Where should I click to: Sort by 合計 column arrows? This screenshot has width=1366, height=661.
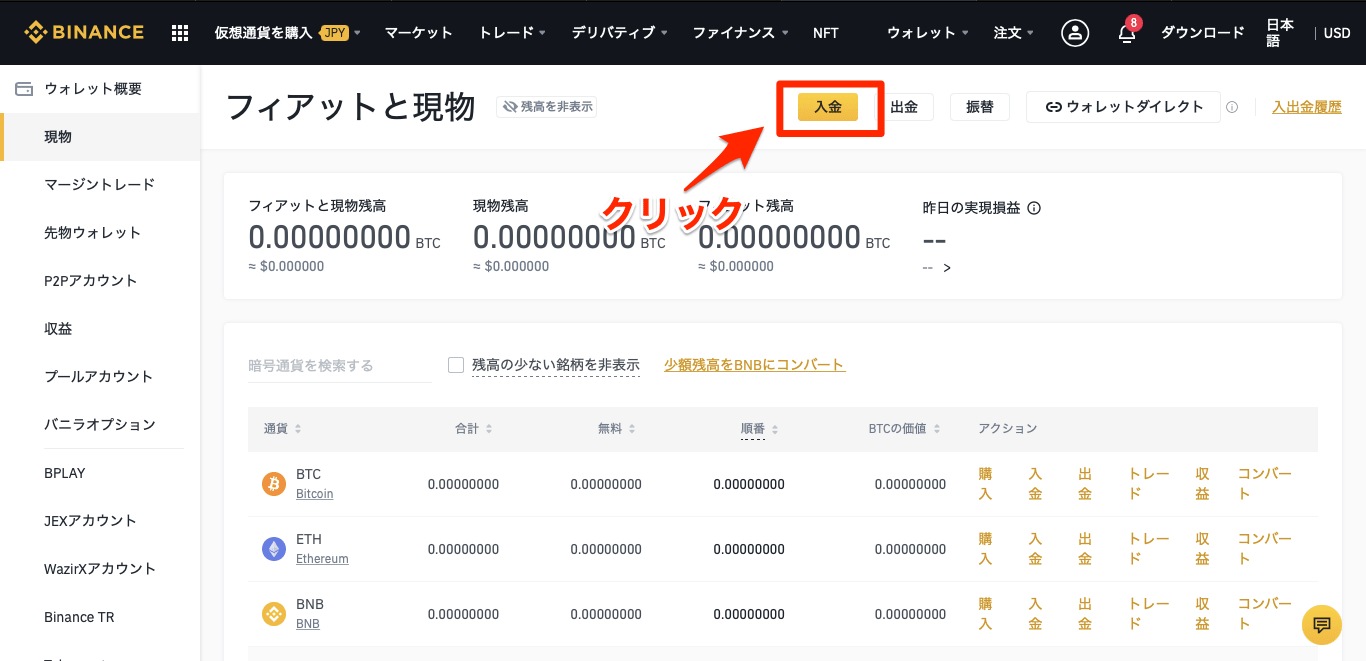(x=488, y=429)
